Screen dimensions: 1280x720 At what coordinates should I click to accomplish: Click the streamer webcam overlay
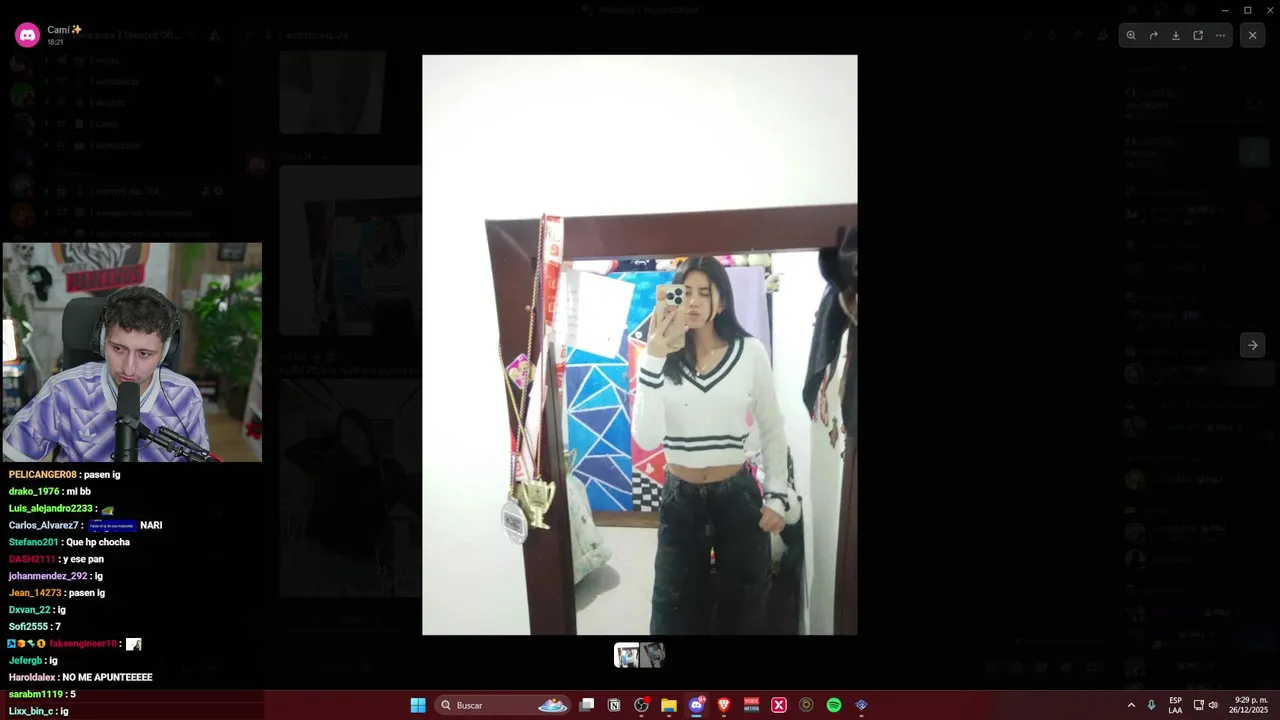[x=132, y=352]
